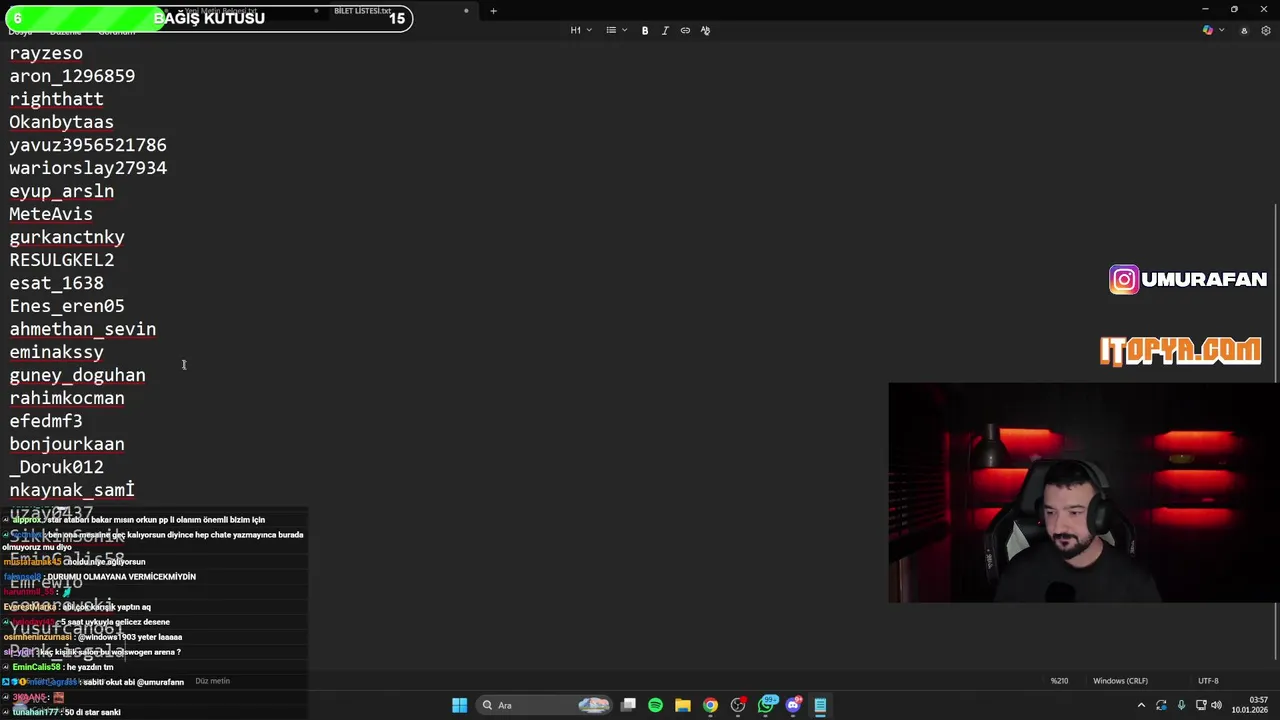Image resolution: width=1280 pixels, height=720 pixels.
Task: Open Google Chrome from the taskbar
Action: (x=710, y=705)
